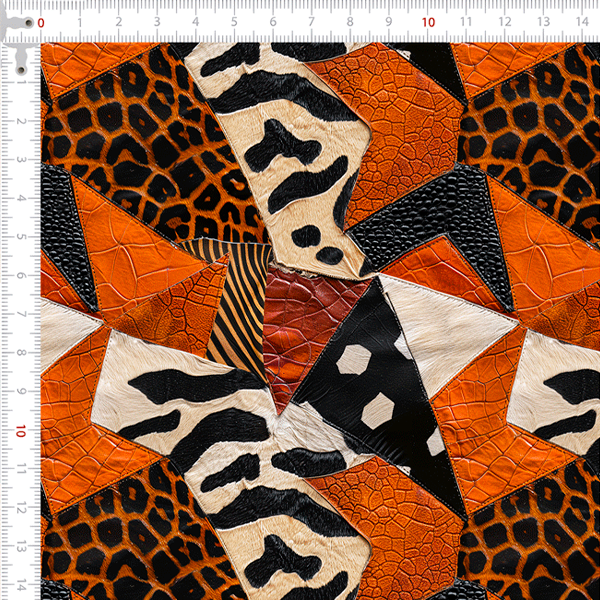Click the red 0 on the top ruler
The image size is (600, 600).
click(x=41, y=23)
